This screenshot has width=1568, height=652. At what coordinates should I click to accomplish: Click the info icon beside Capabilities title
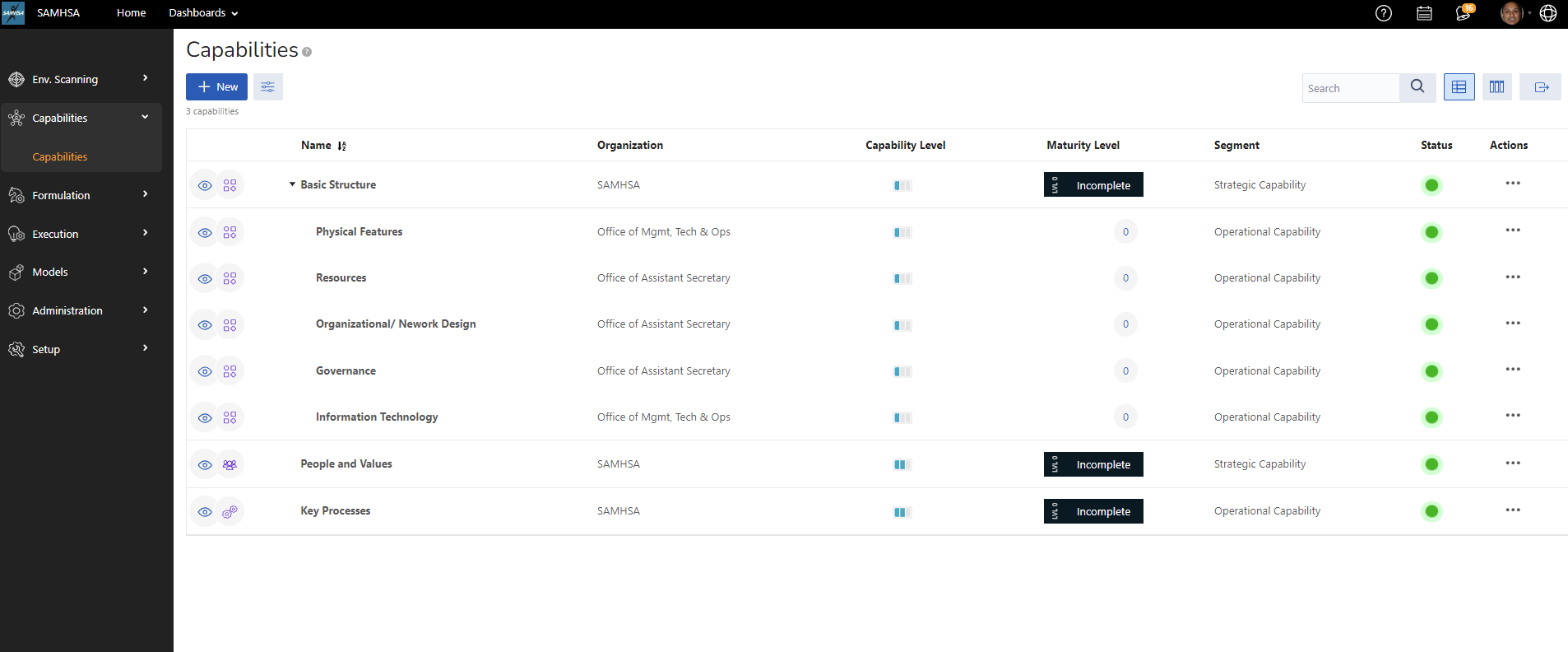click(307, 52)
